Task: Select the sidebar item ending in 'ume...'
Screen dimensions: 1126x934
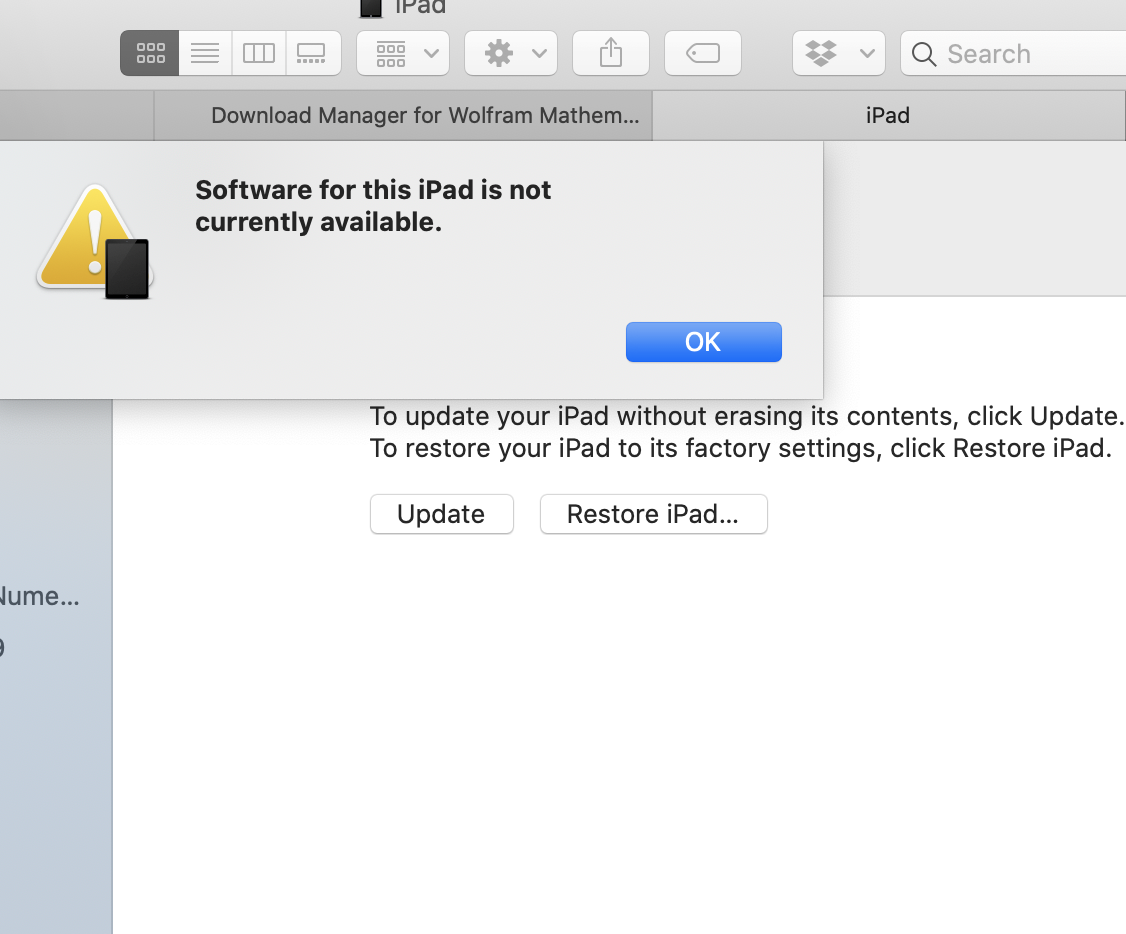Action: (x=39, y=596)
